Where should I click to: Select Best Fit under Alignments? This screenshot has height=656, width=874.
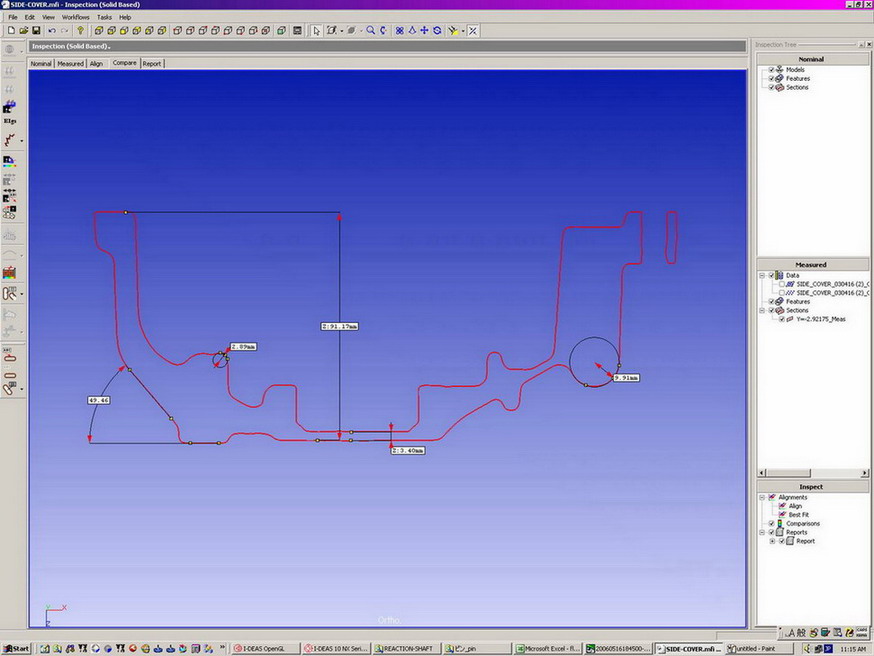[x=798, y=515]
